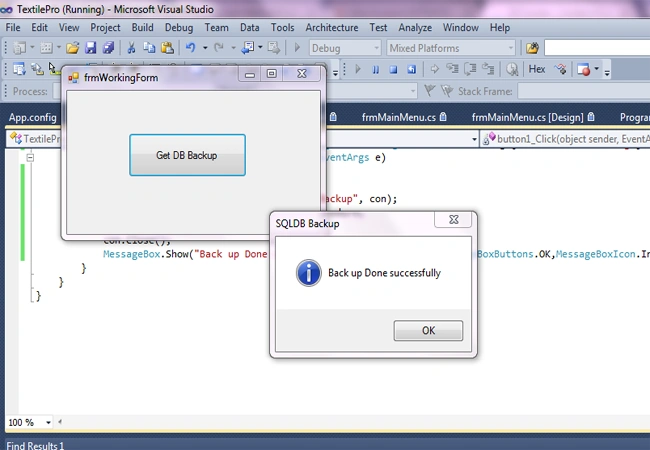Click the Restart debugging icon
The height and width of the screenshot is (450, 650).
coord(411,69)
